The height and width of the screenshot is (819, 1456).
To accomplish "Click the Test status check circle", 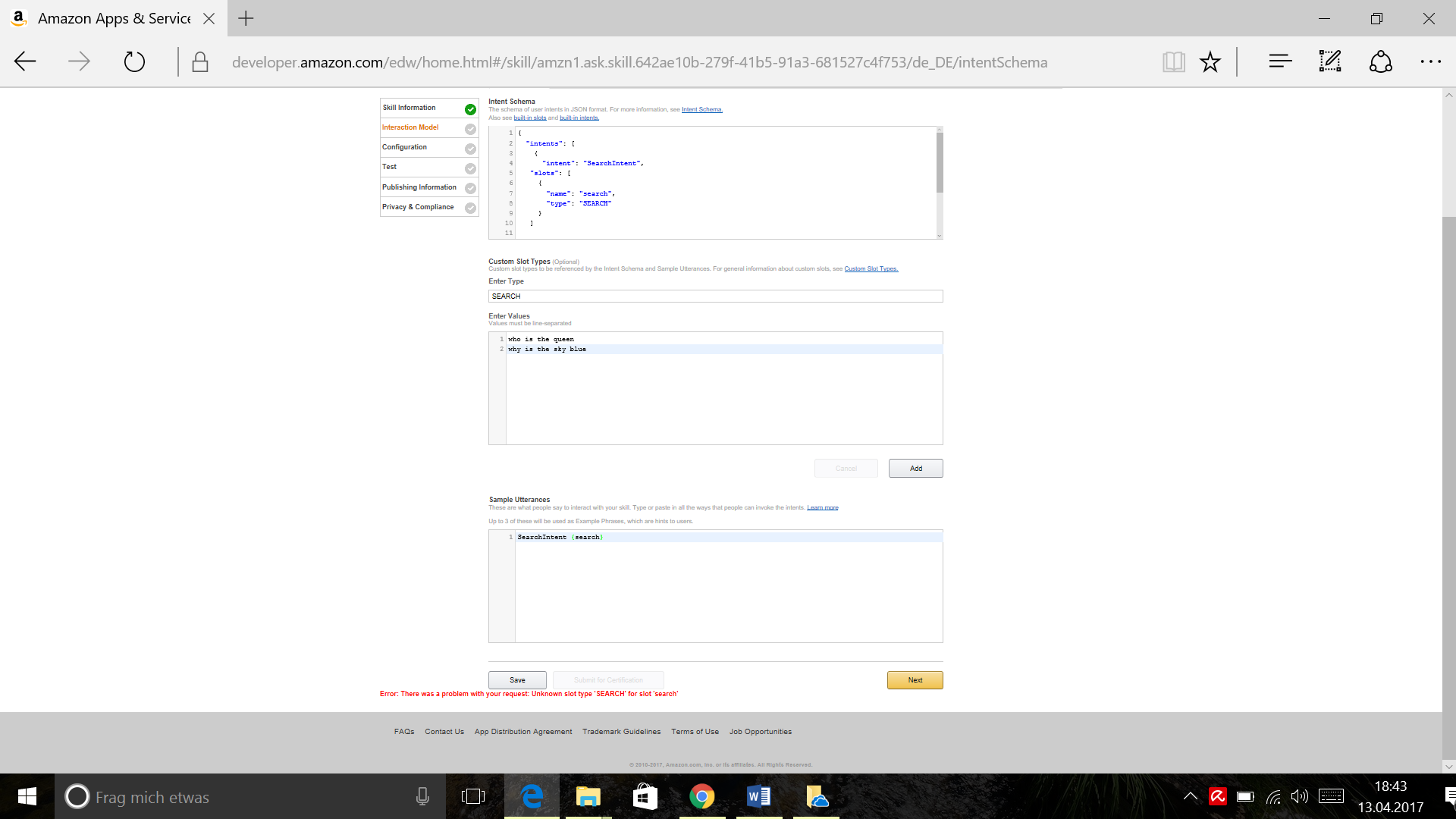I will [470, 168].
